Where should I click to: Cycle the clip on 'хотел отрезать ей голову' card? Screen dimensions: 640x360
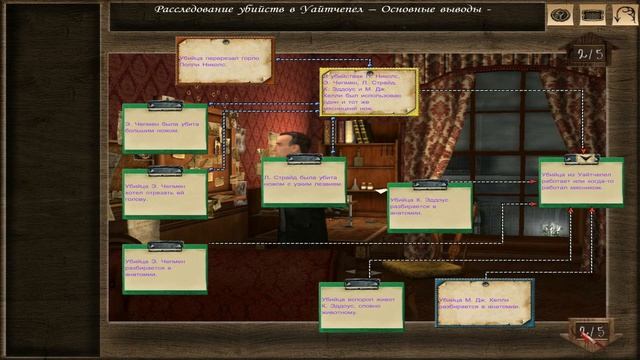pos(165,171)
